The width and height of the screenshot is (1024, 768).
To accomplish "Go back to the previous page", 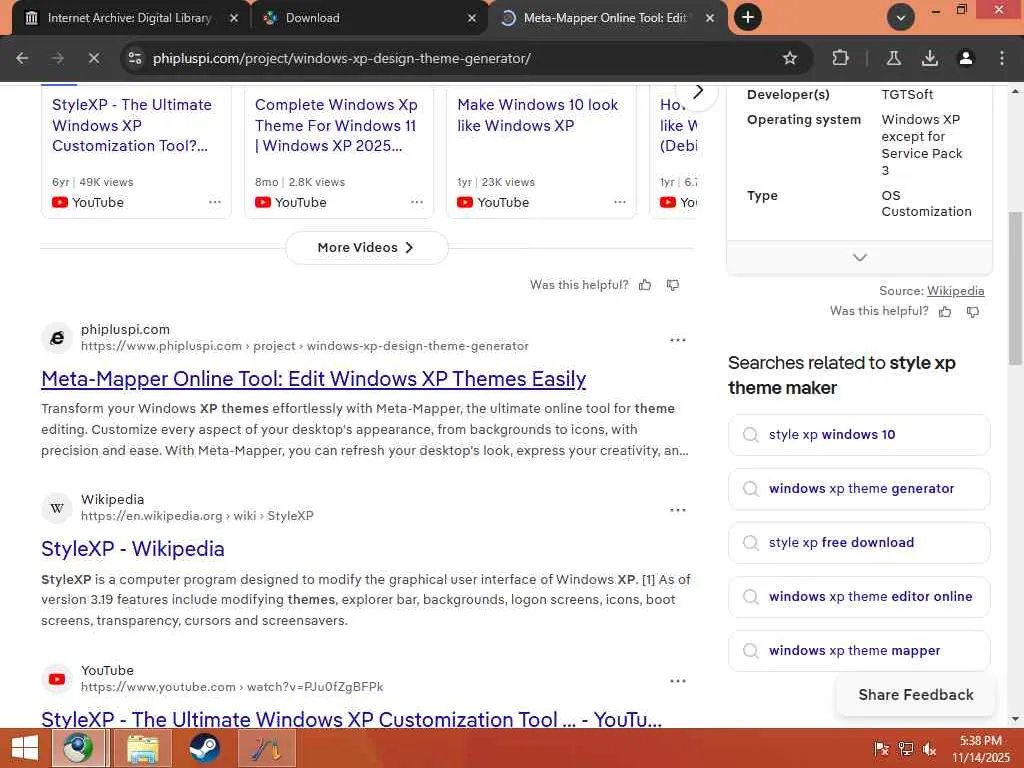I will [22, 58].
